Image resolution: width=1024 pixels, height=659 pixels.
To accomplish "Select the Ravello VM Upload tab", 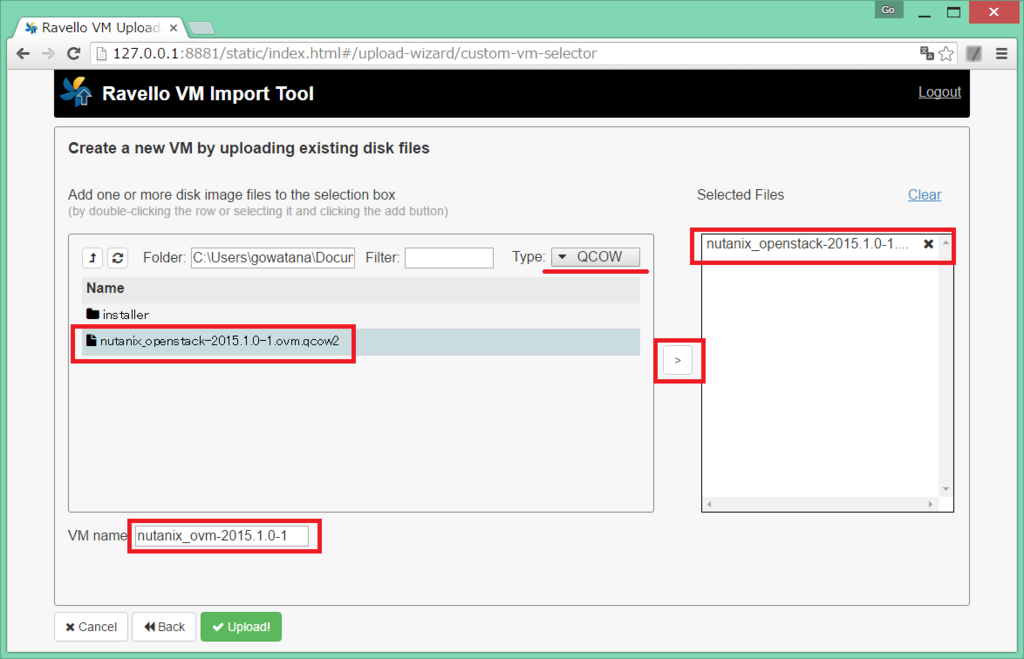I will coord(100,27).
